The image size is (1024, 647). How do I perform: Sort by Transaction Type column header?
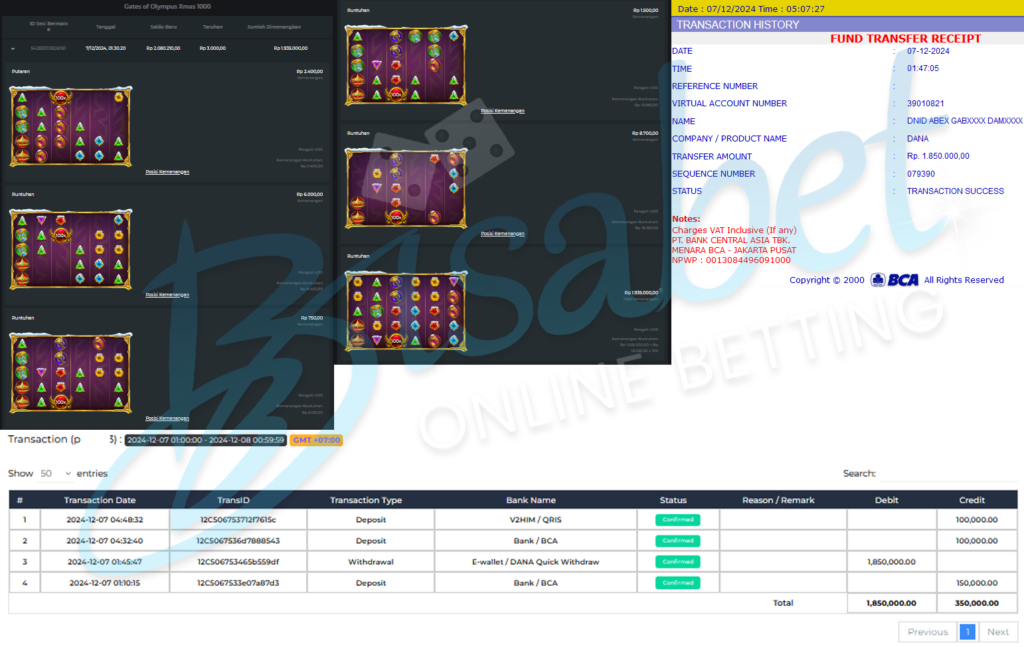click(366, 500)
